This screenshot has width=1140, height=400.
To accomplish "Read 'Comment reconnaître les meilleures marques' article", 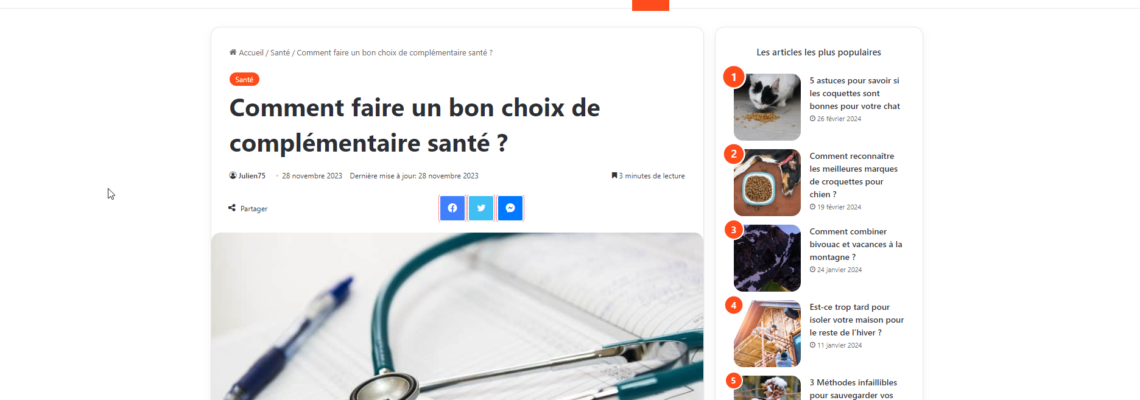I will click(854, 175).
